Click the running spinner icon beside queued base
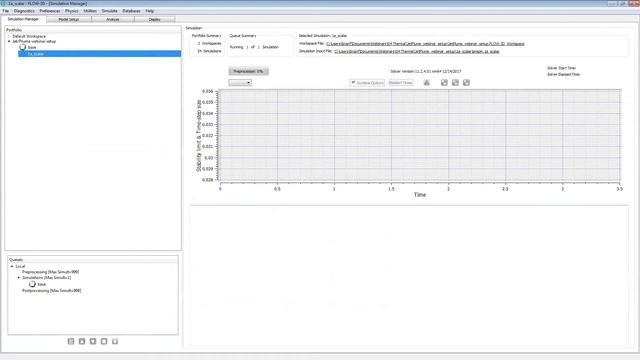This screenshot has width=640, height=360. (32, 284)
